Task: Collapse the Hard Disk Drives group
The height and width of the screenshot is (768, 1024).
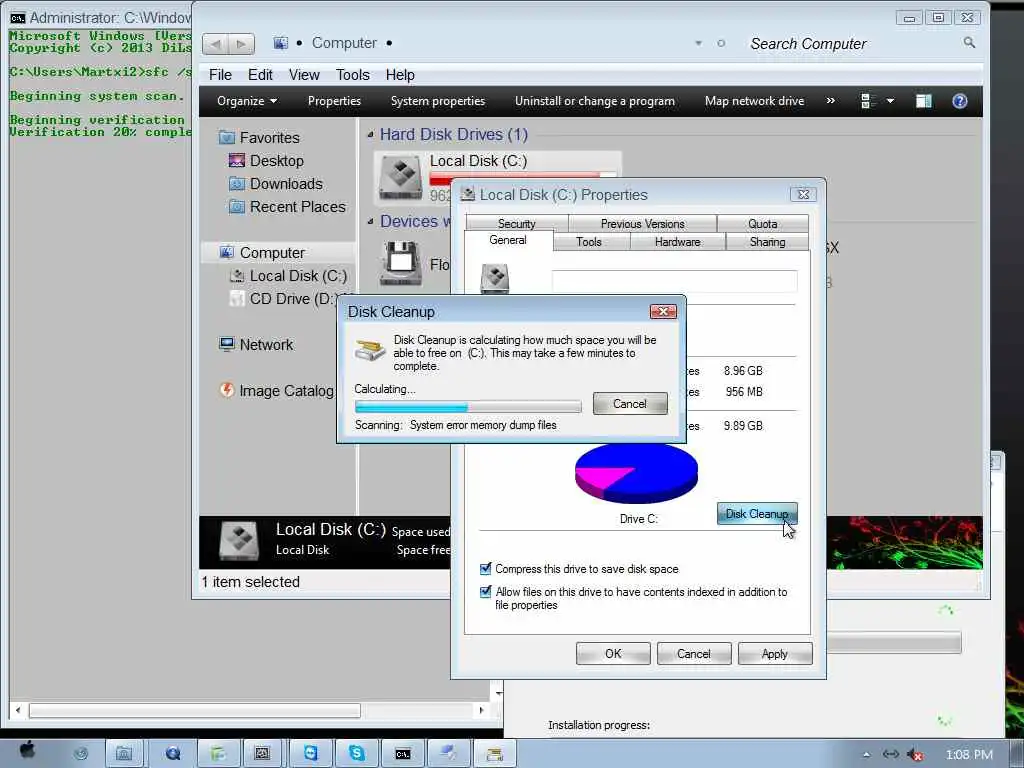Action: [x=370, y=135]
